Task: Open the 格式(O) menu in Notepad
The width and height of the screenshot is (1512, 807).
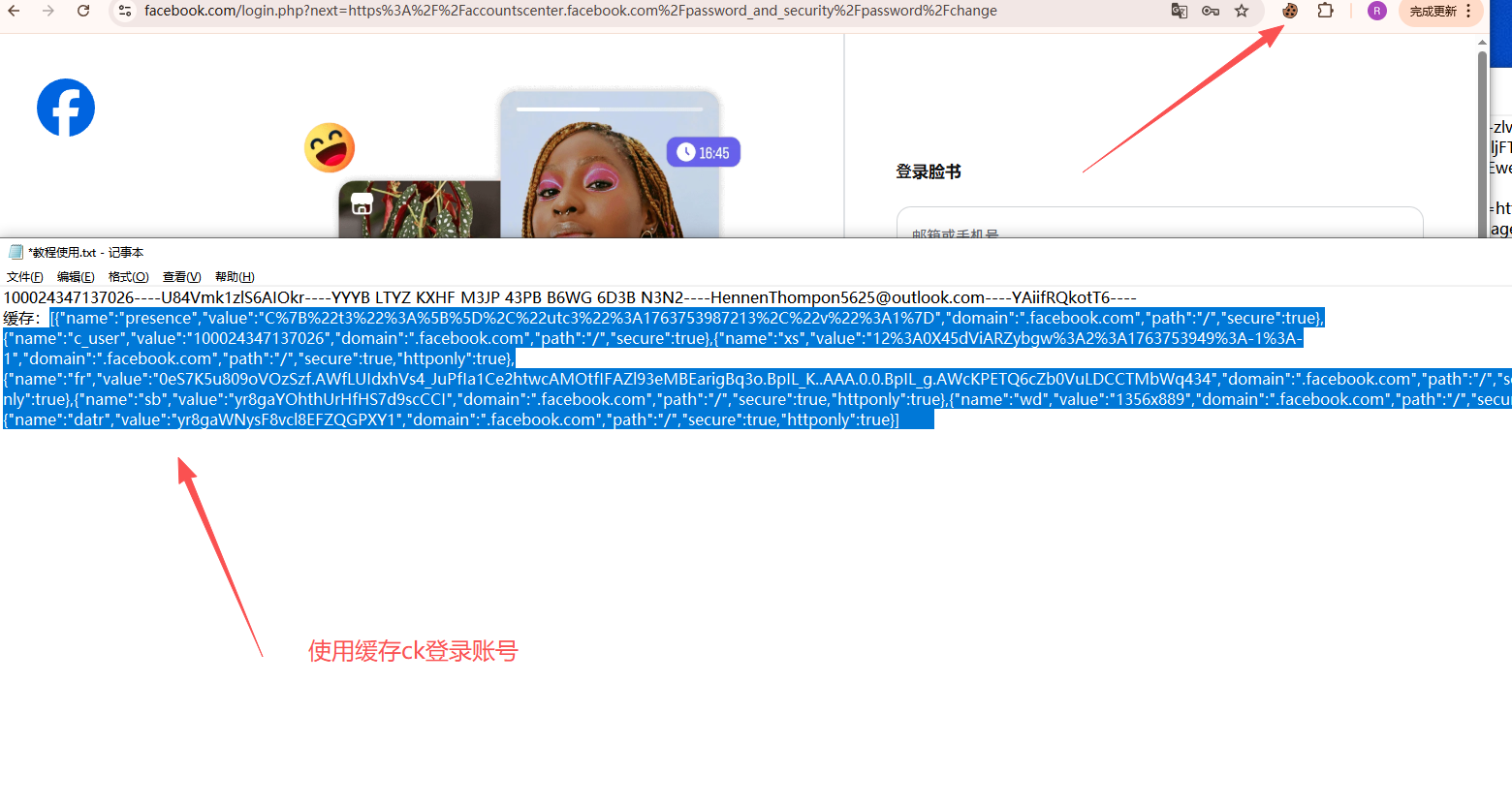Action: coord(128,277)
